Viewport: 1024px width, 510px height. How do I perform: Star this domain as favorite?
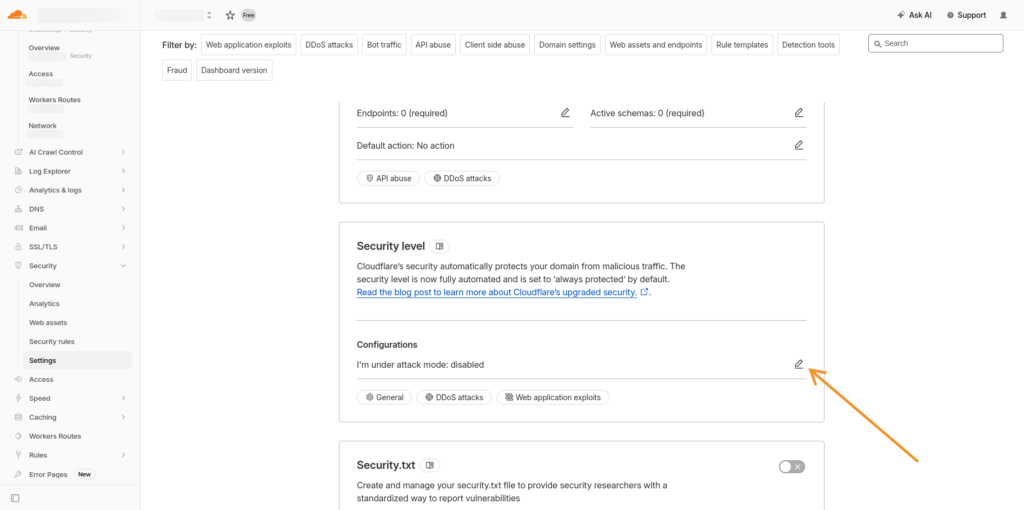click(230, 15)
